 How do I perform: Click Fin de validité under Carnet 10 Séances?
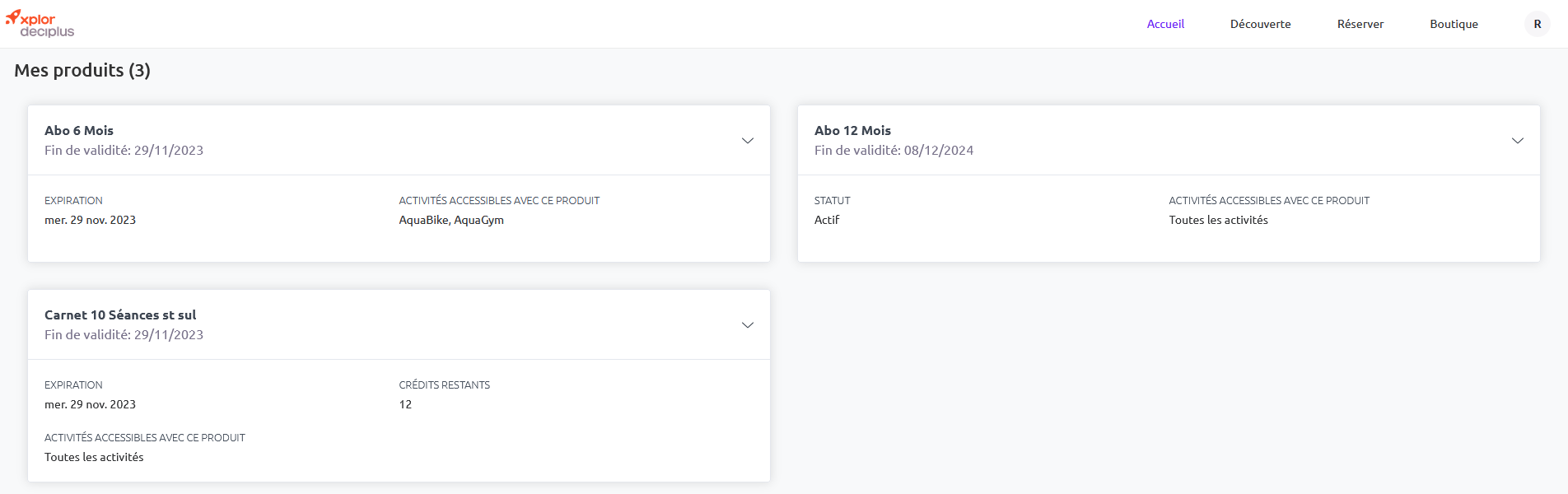click(x=124, y=334)
